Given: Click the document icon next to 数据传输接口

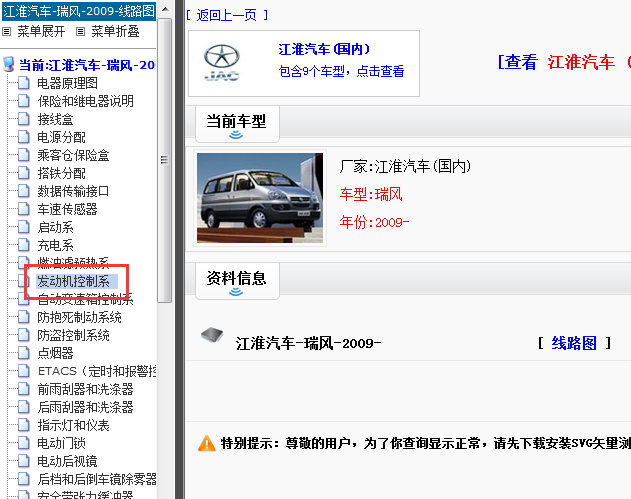Looking at the screenshot, I should (24, 191).
